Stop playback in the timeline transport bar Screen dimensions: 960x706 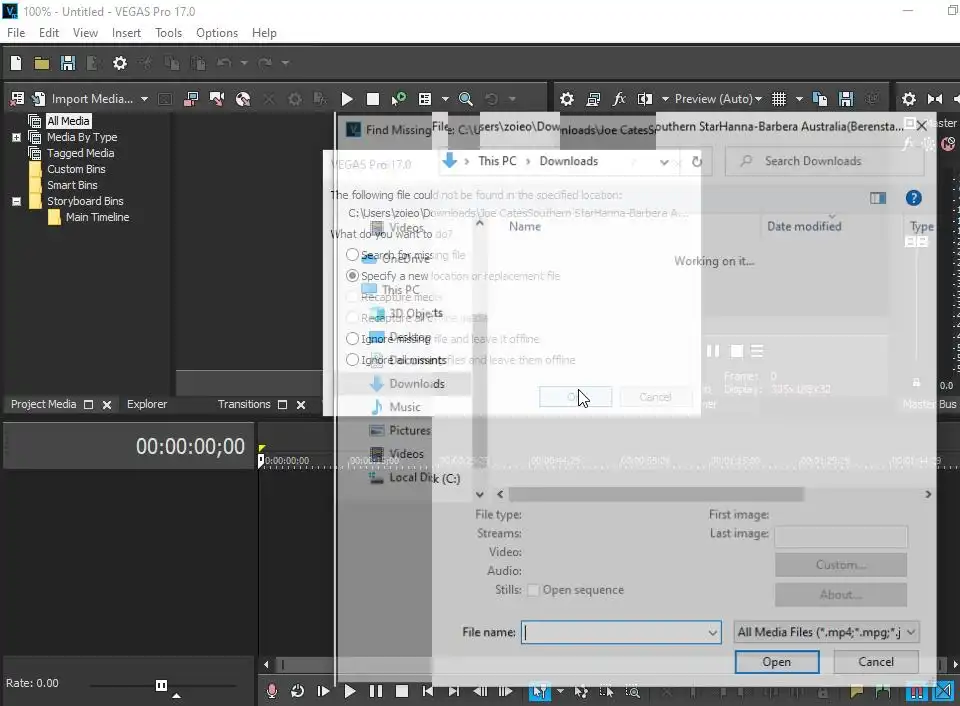click(x=402, y=691)
